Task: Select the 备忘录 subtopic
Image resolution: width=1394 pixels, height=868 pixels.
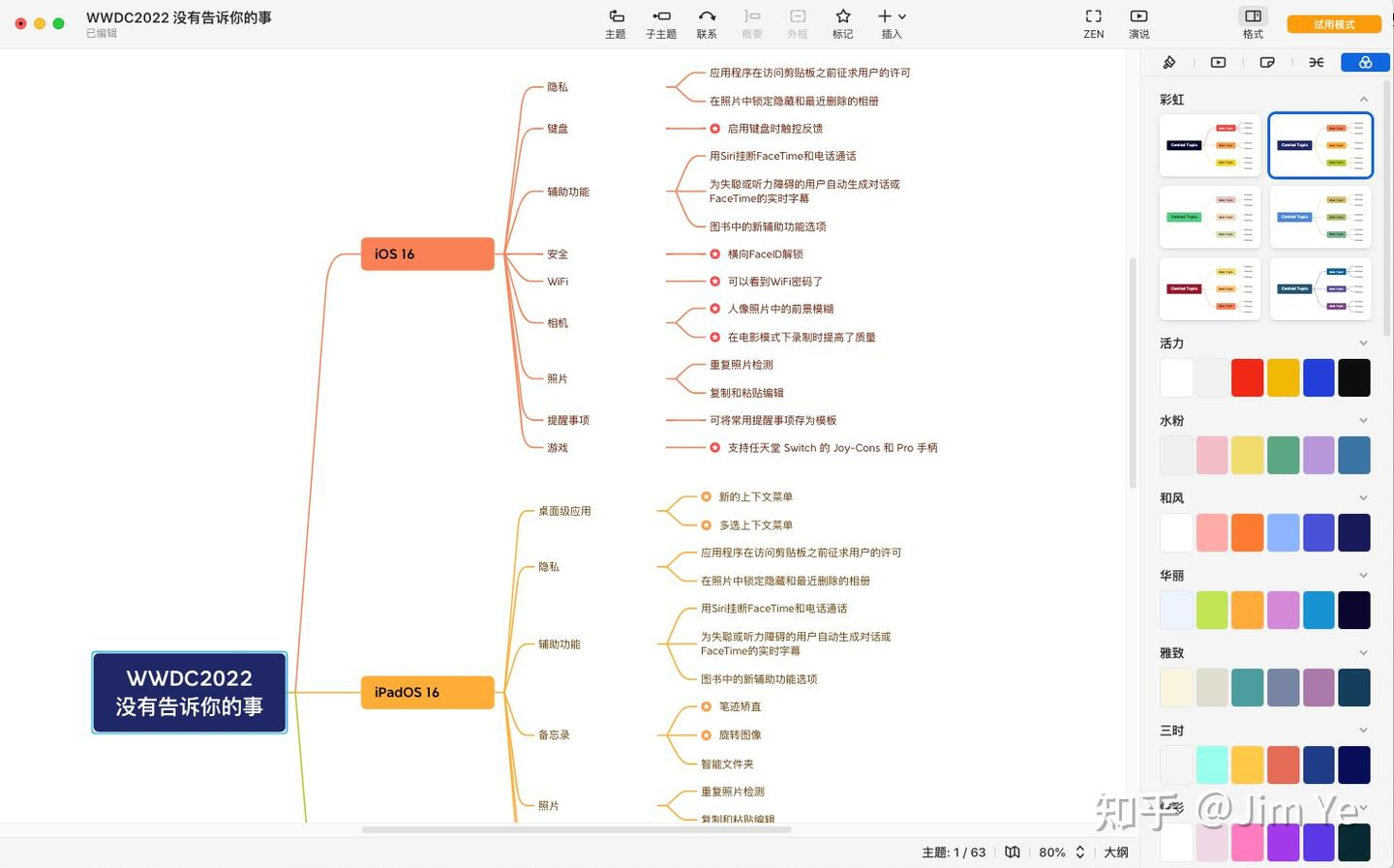Action: (554, 734)
